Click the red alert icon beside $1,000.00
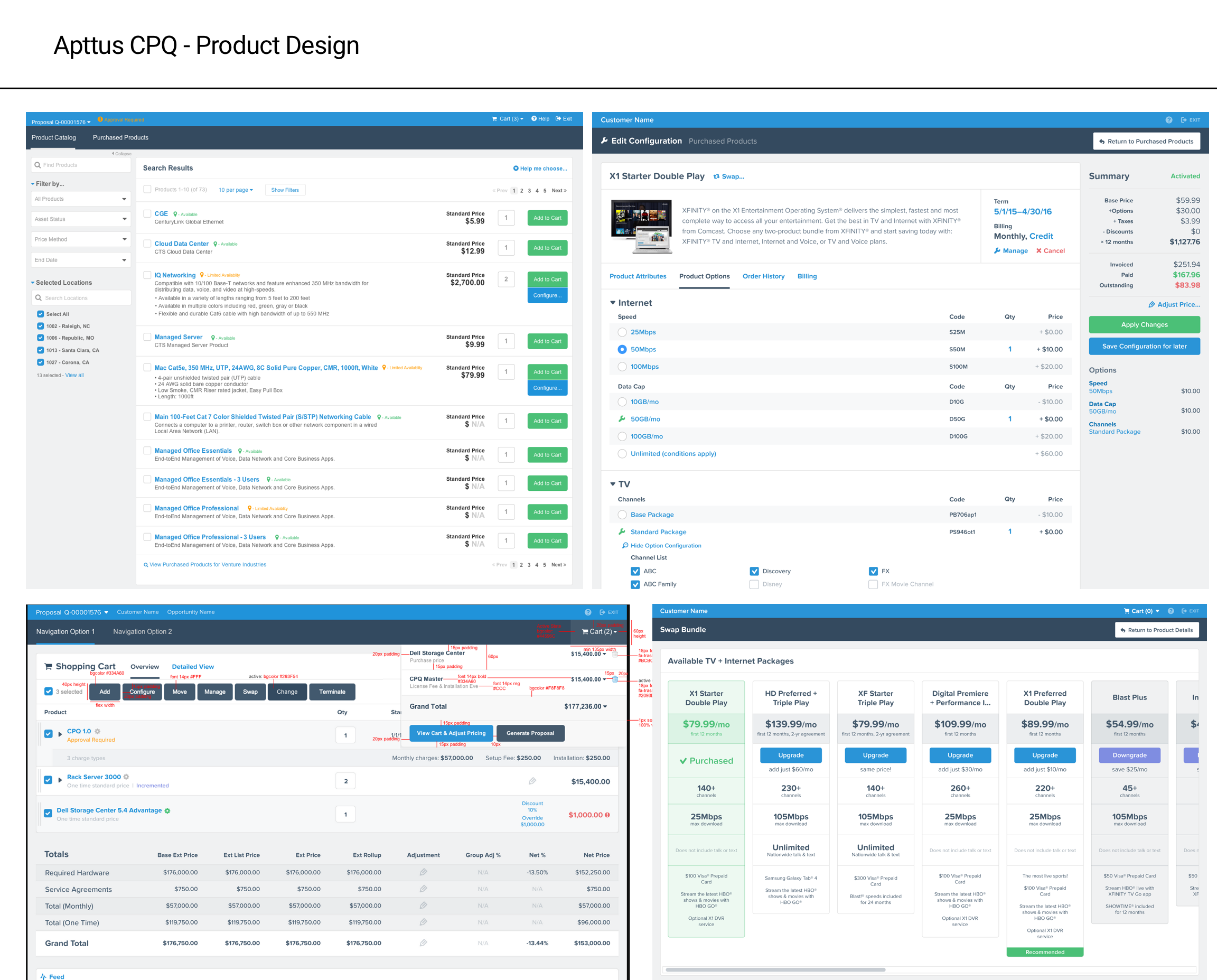 (607, 815)
